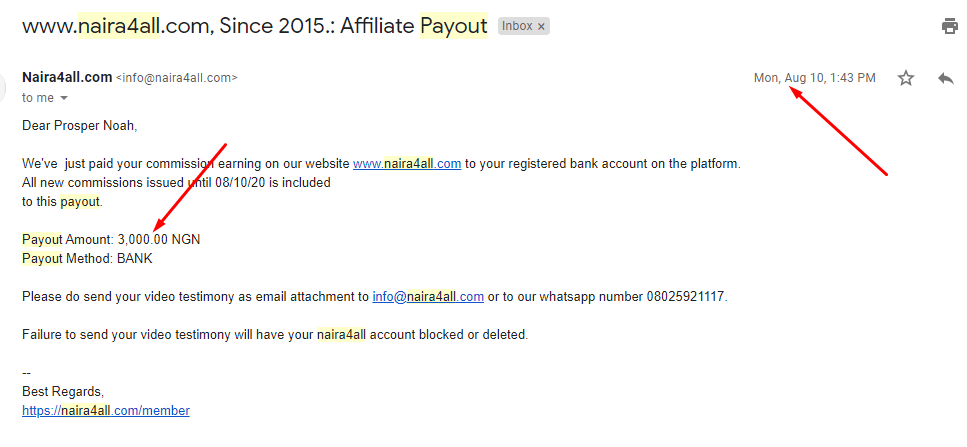
Task: Click the info@naira4all.com link in the body
Action: click(428, 297)
